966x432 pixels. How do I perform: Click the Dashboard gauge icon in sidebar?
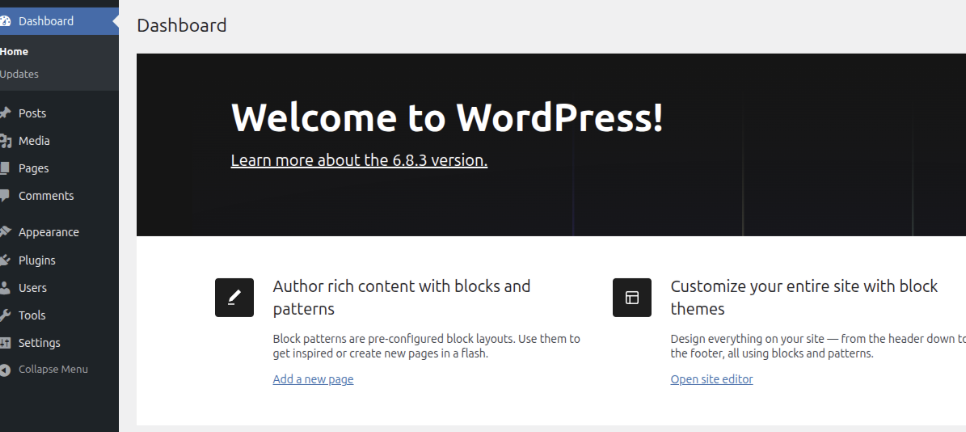pyautogui.click(x=5, y=21)
